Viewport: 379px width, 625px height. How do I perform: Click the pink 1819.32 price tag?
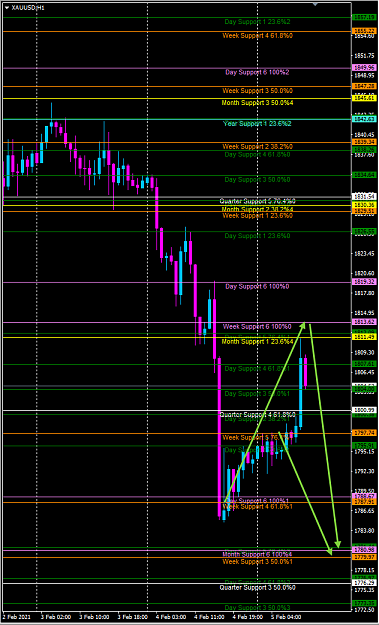coord(363,282)
